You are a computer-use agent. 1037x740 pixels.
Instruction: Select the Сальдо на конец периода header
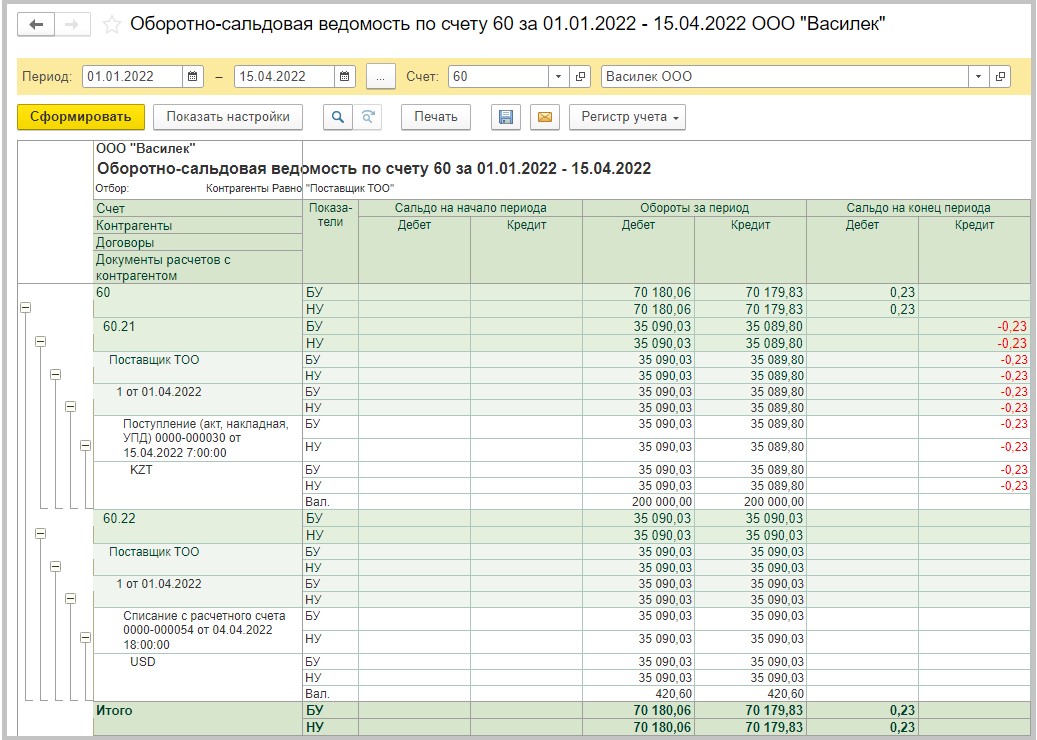919,208
